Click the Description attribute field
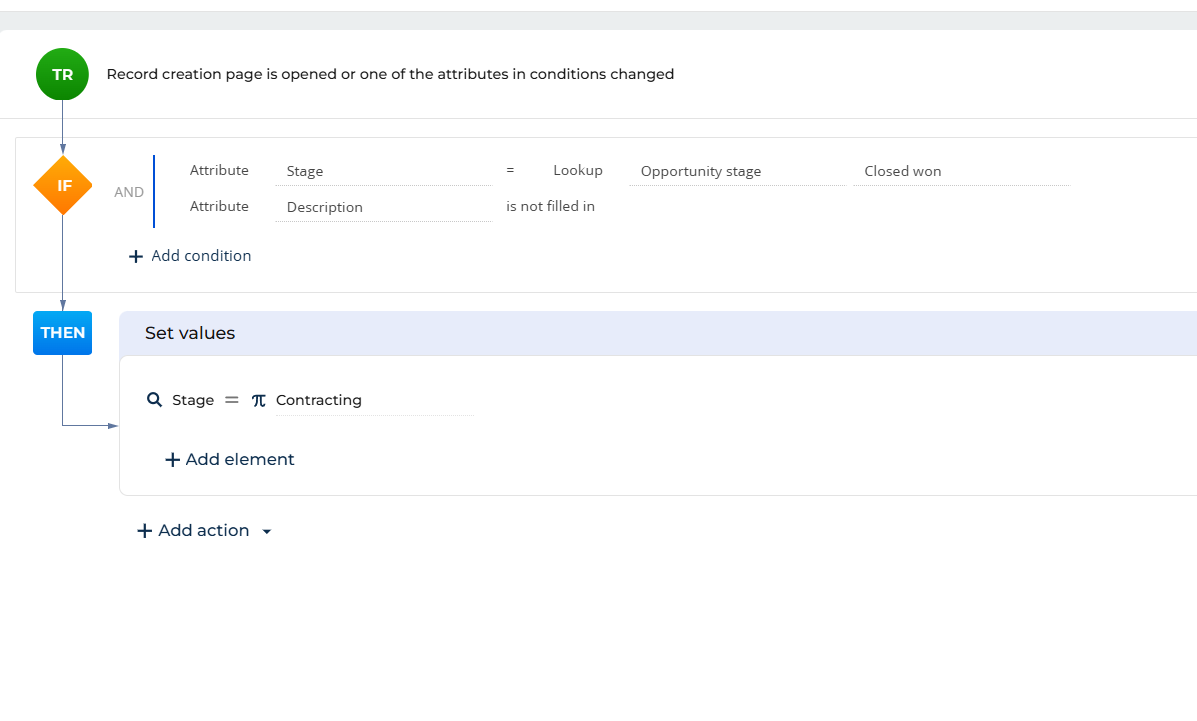This screenshot has height=721, width=1197. click(x=382, y=208)
